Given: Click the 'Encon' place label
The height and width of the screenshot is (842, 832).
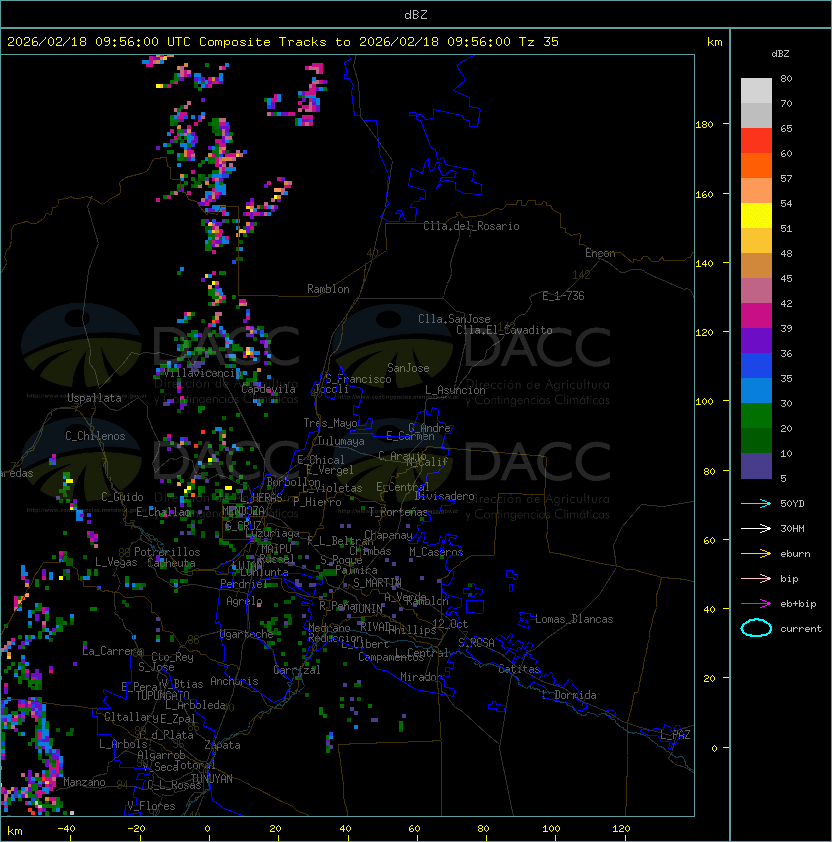Looking at the screenshot, I should [600, 253].
